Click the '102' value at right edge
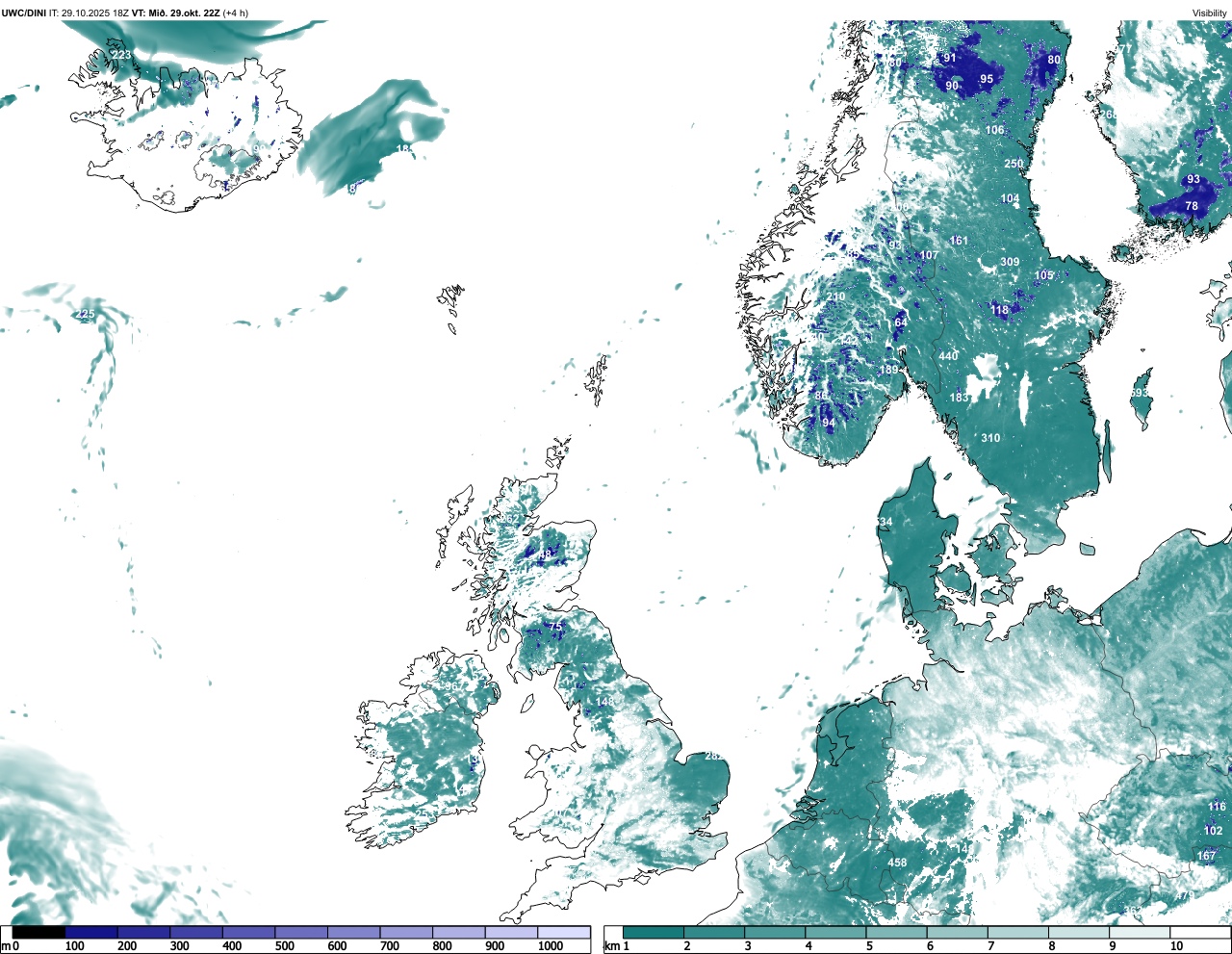1232x954 pixels. [x=1213, y=831]
